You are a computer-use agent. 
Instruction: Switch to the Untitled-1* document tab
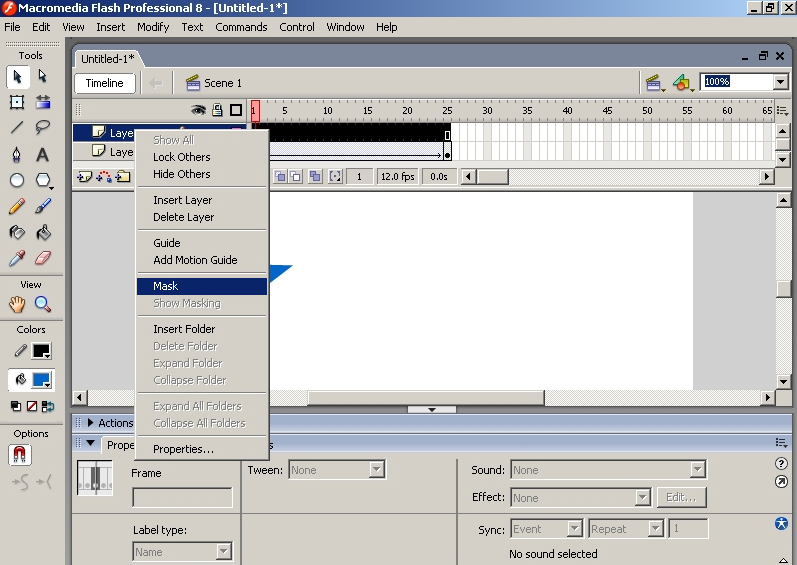point(108,59)
